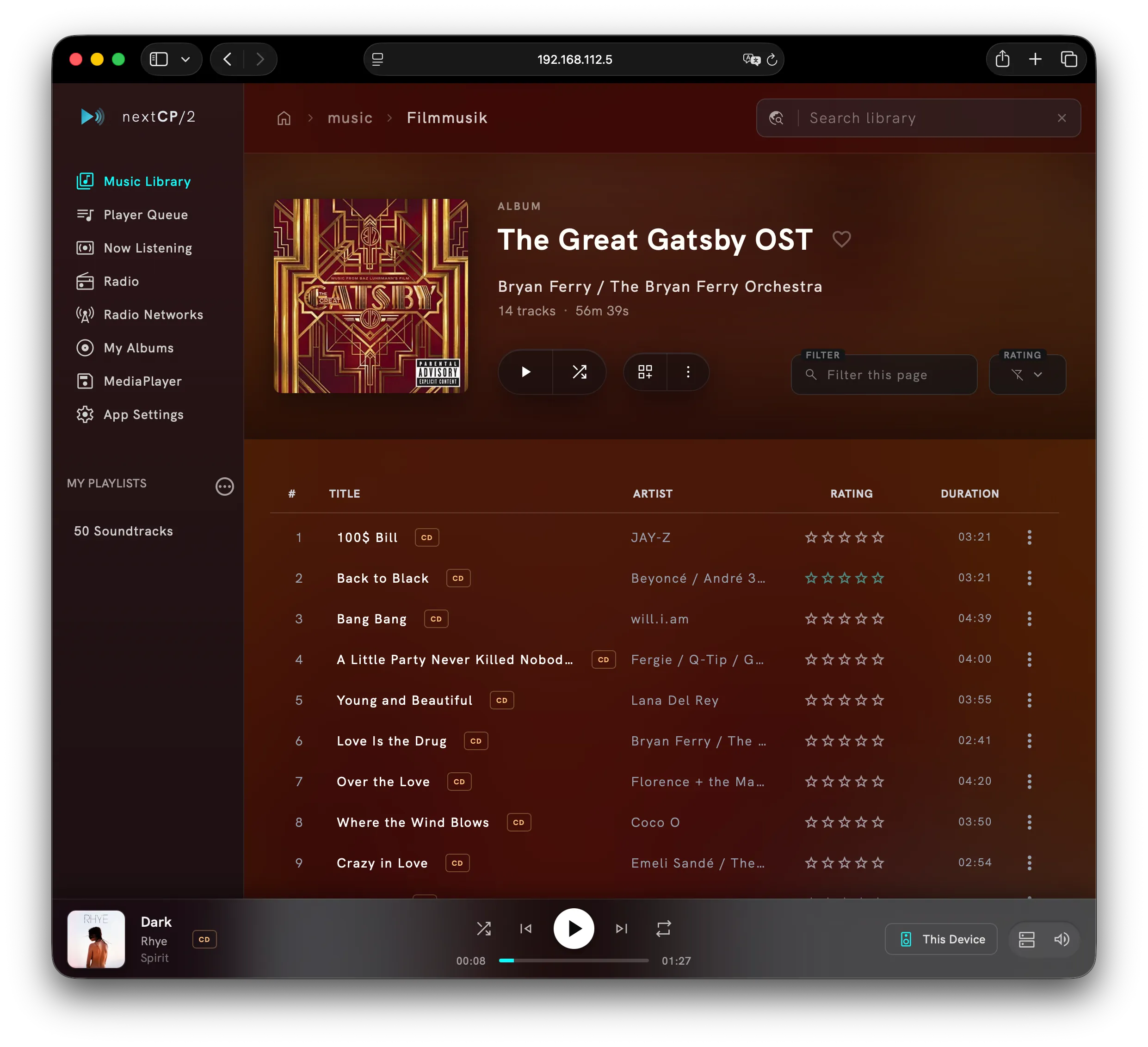Open Music Library in sidebar
Screen dimensions: 1148x1047
point(134,181)
